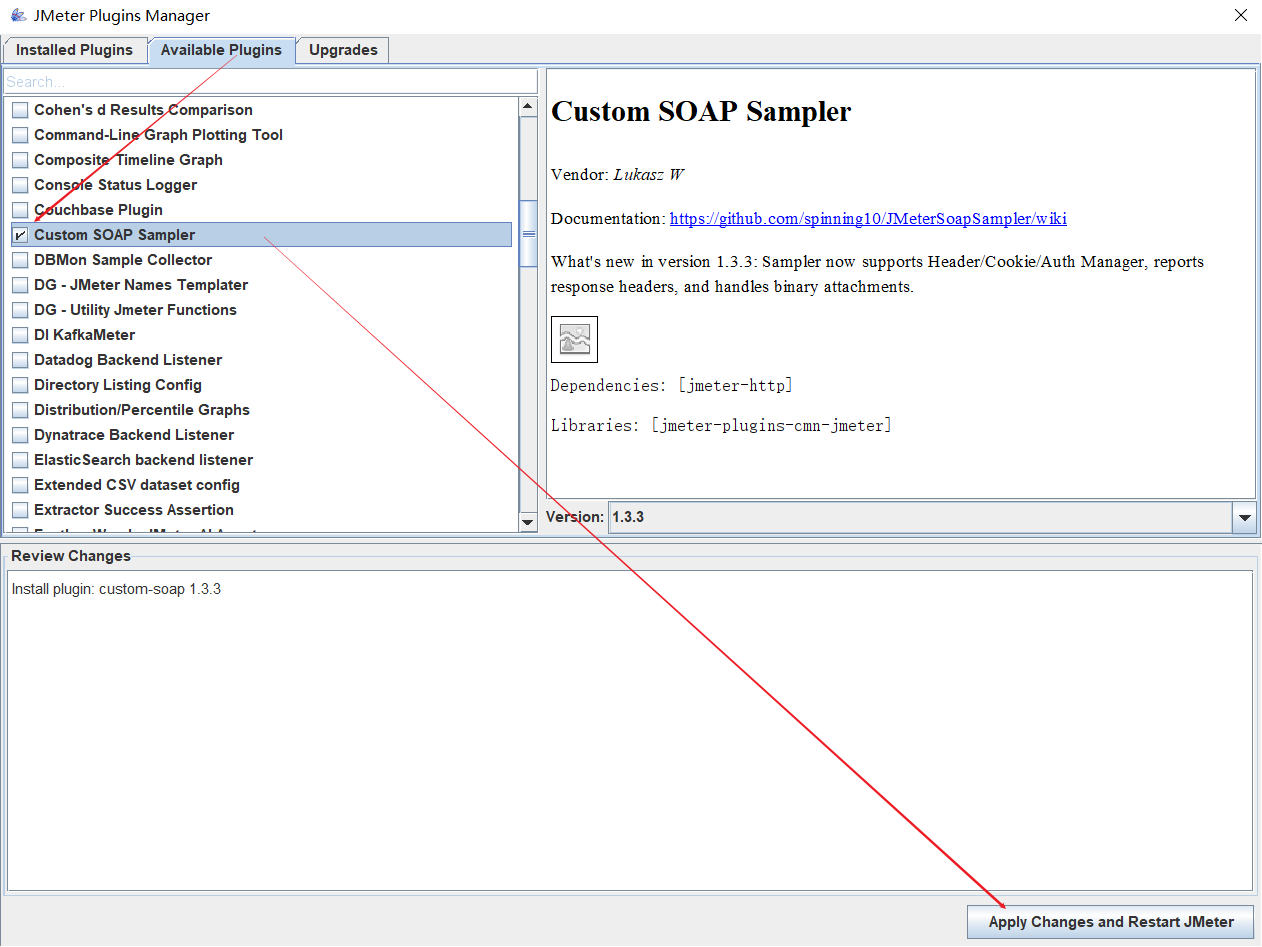The height and width of the screenshot is (947, 1262).
Task: Check the DBMon Sample Collector checkbox
Action: pos(20,260)
